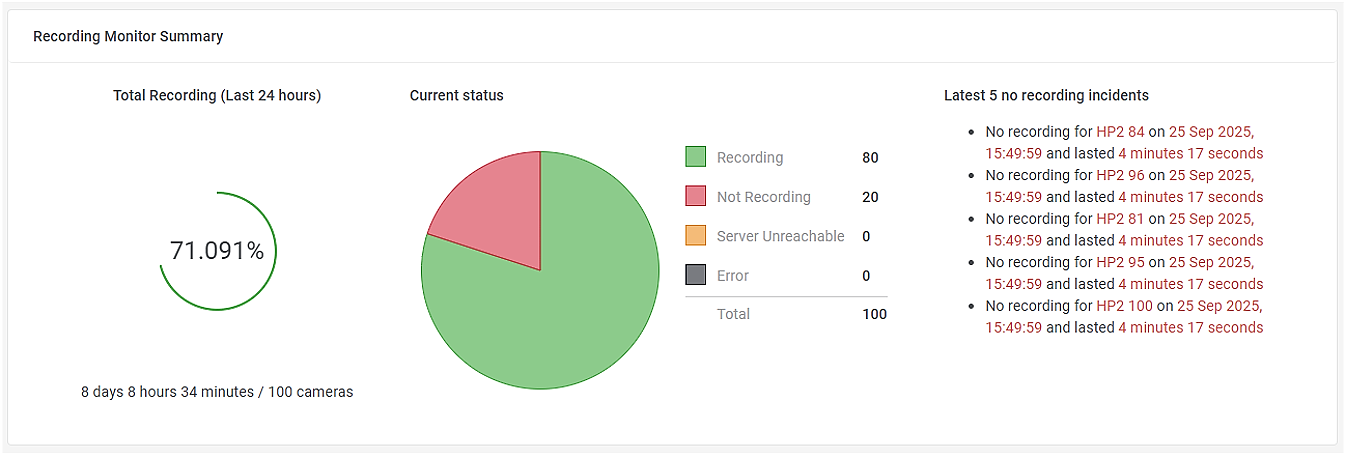This screenshot has height=456, width=1346.
Task: Click the Recording Monitor Summary title
Action: [x=128, y=36]
